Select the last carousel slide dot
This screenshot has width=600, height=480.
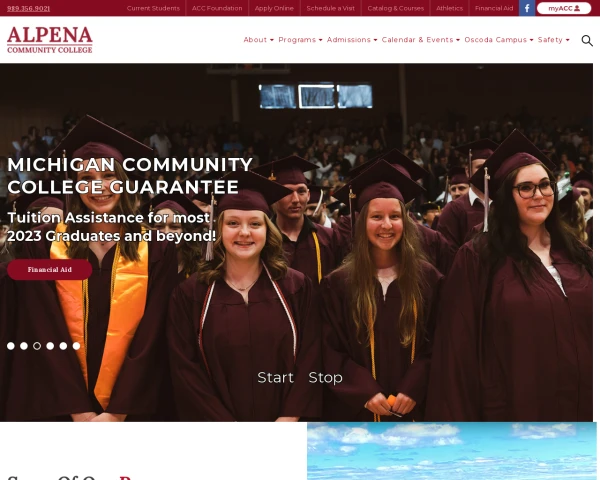click(x=77, y=346)
